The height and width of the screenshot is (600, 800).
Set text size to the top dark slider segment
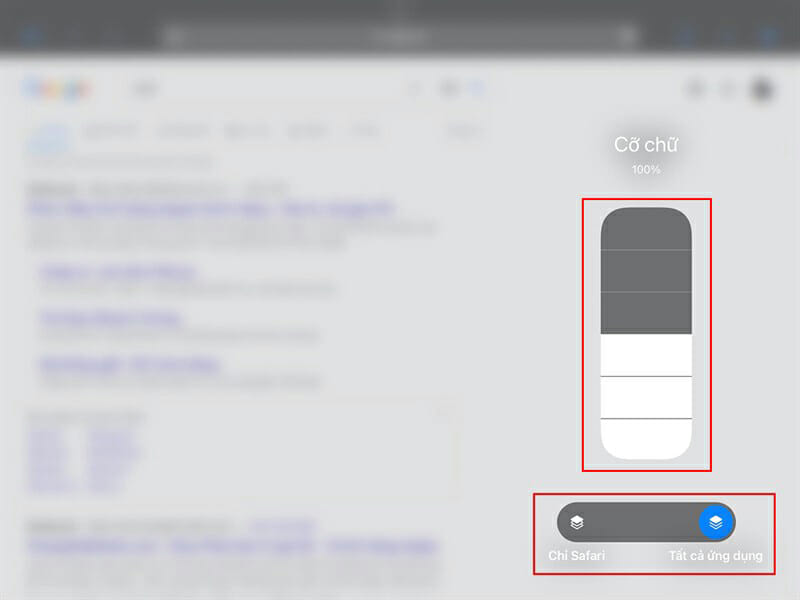pyautogui.click(x=646, y=228)
